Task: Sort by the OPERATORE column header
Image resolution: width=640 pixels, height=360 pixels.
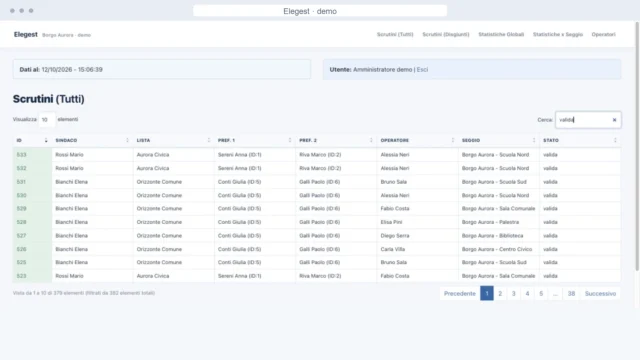Action: [418, 140]
